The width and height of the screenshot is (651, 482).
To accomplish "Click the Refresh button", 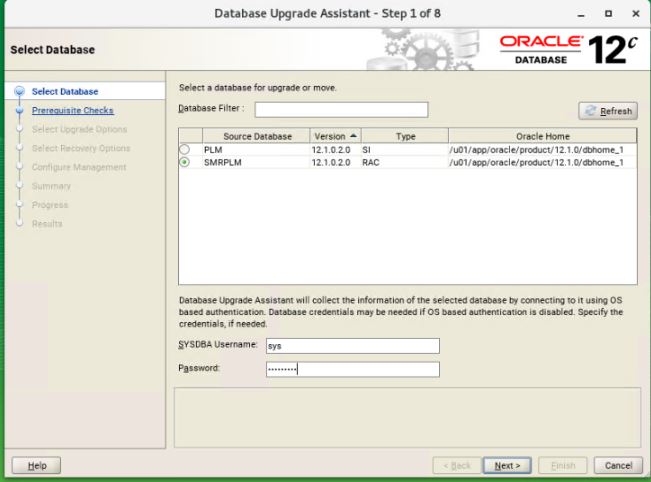I will click(608, 111).
